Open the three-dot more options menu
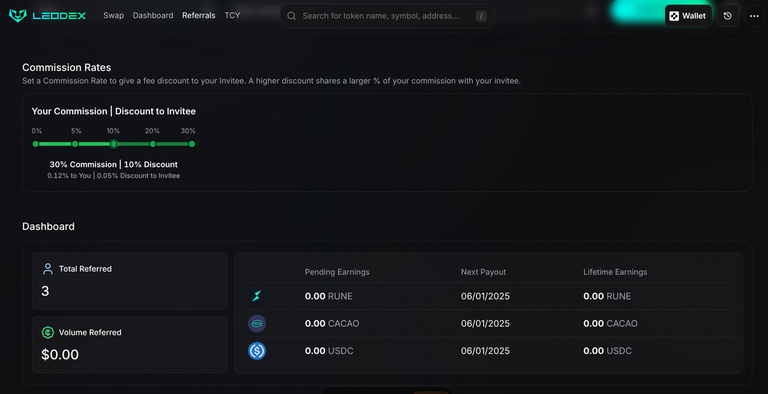 tap(754, 16)
